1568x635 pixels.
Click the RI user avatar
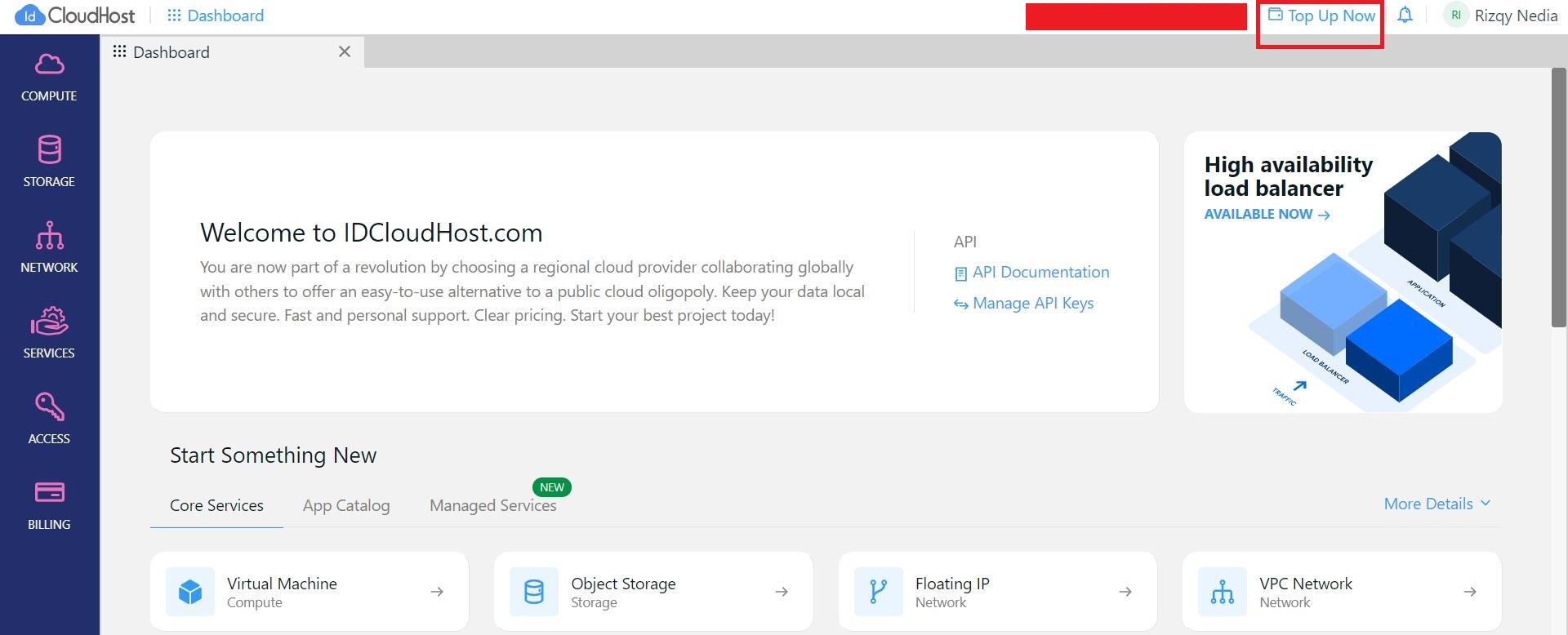click(x=1456, y=16)
